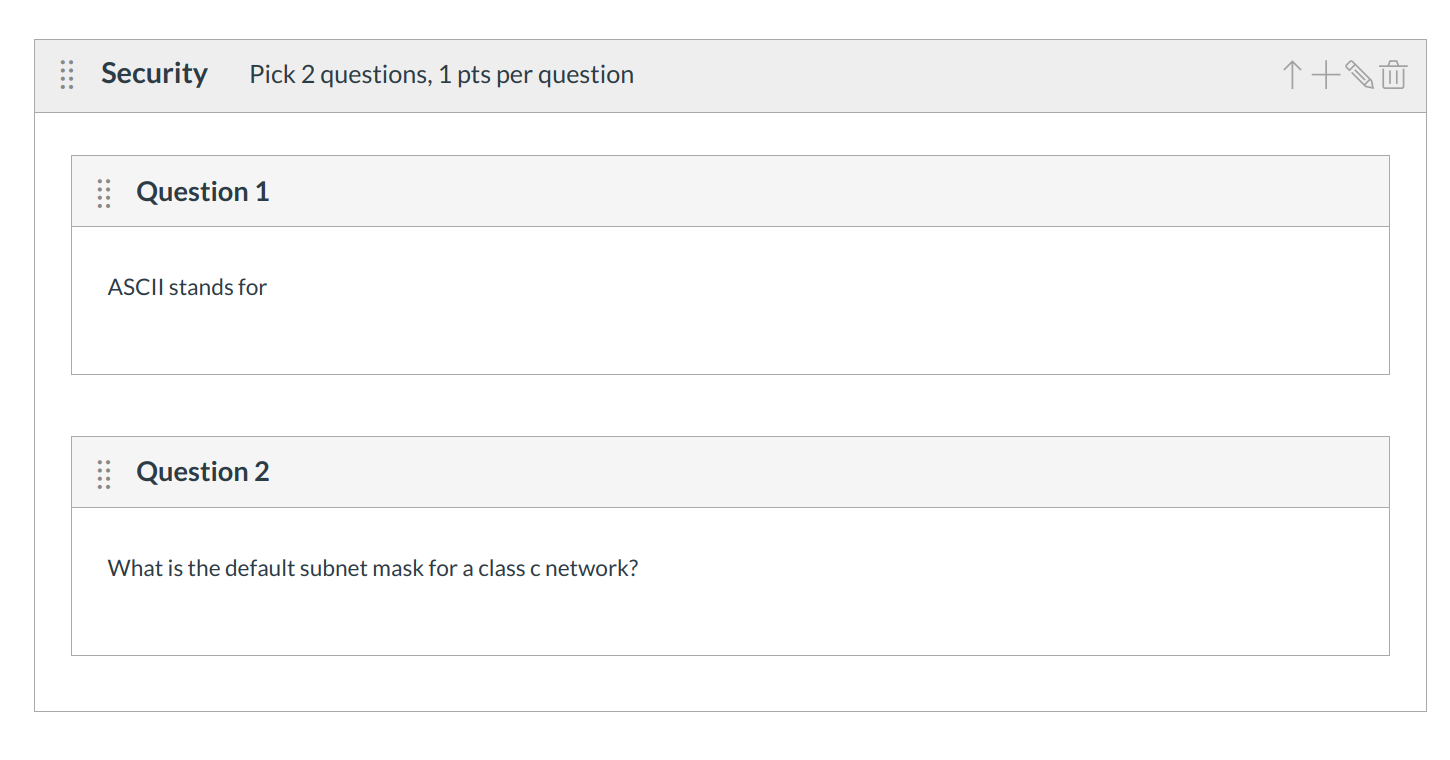
Task: Select the Question 2 heading
Action: pyautogui.click(x=203, y=472)
